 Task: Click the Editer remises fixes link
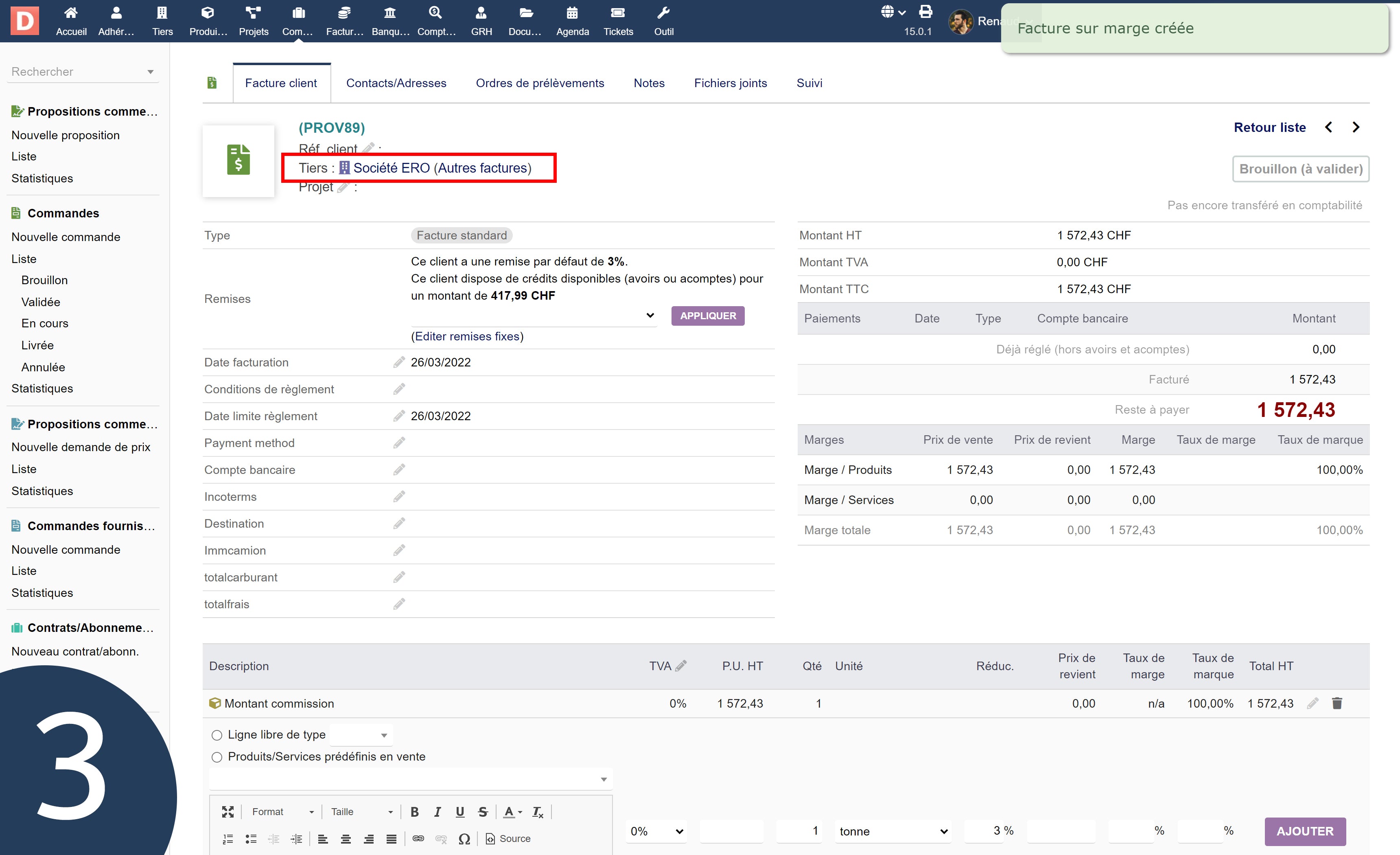coord(467,336)
